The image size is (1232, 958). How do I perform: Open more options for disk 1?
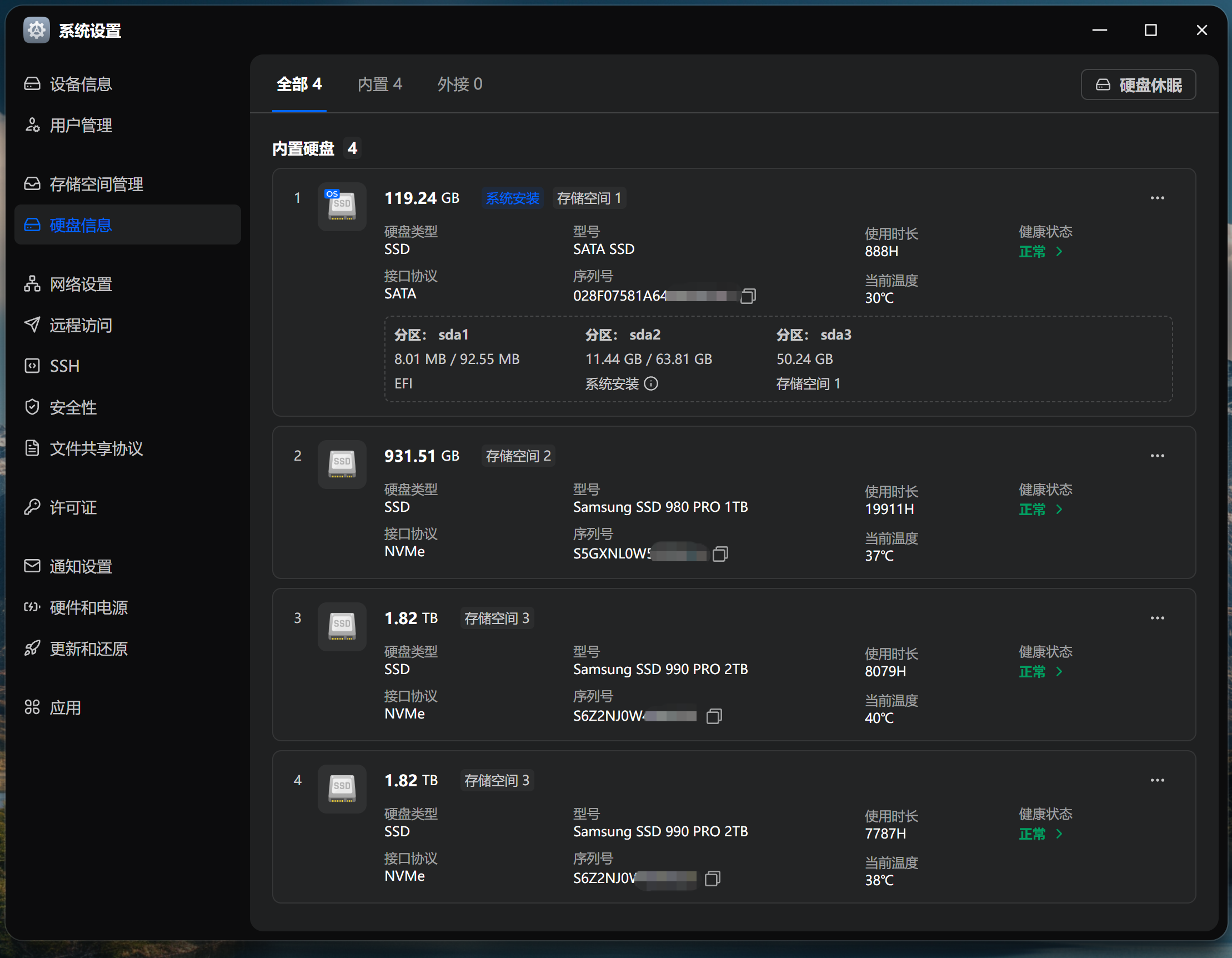click(x=1157, y=197)
